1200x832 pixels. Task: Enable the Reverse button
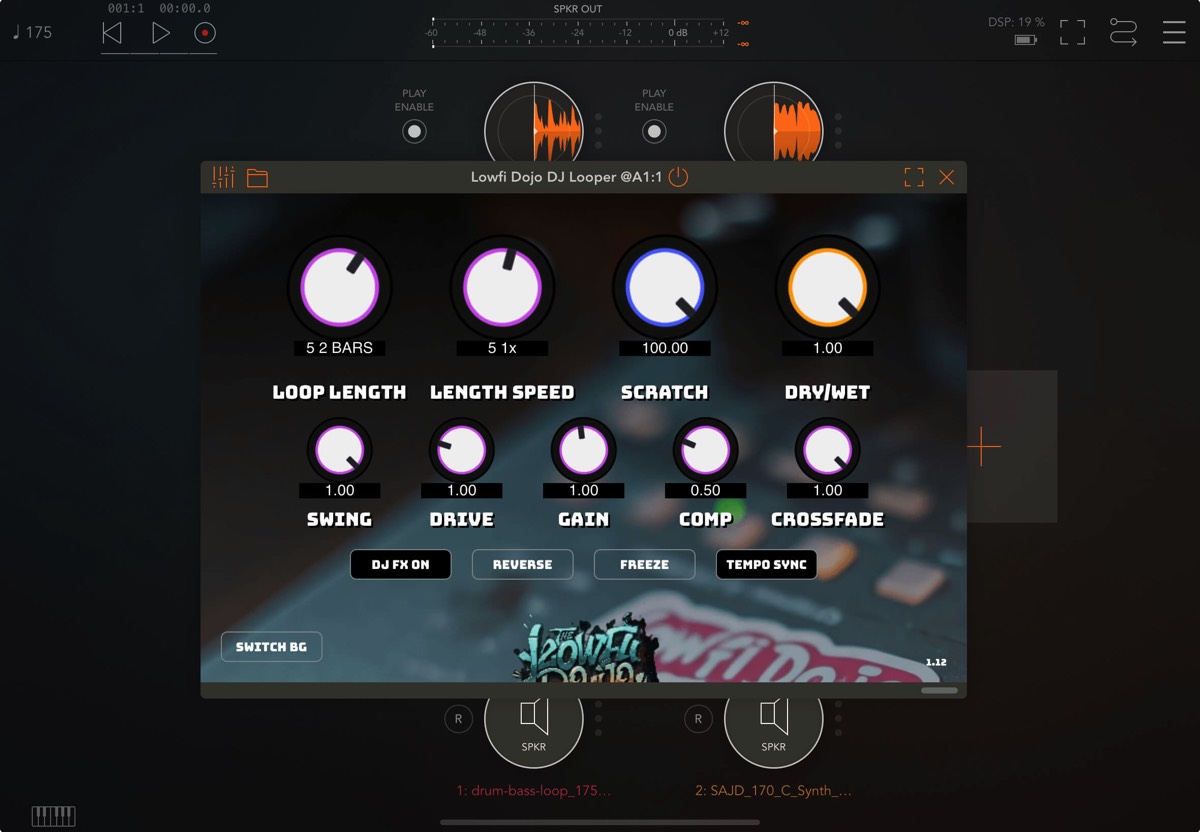pyautogui.click(x=522, y=565)
